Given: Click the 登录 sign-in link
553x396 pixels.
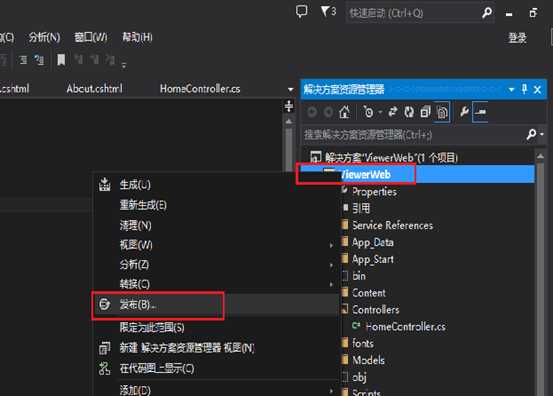Looking at the screenshot, I should pos(517,38).
